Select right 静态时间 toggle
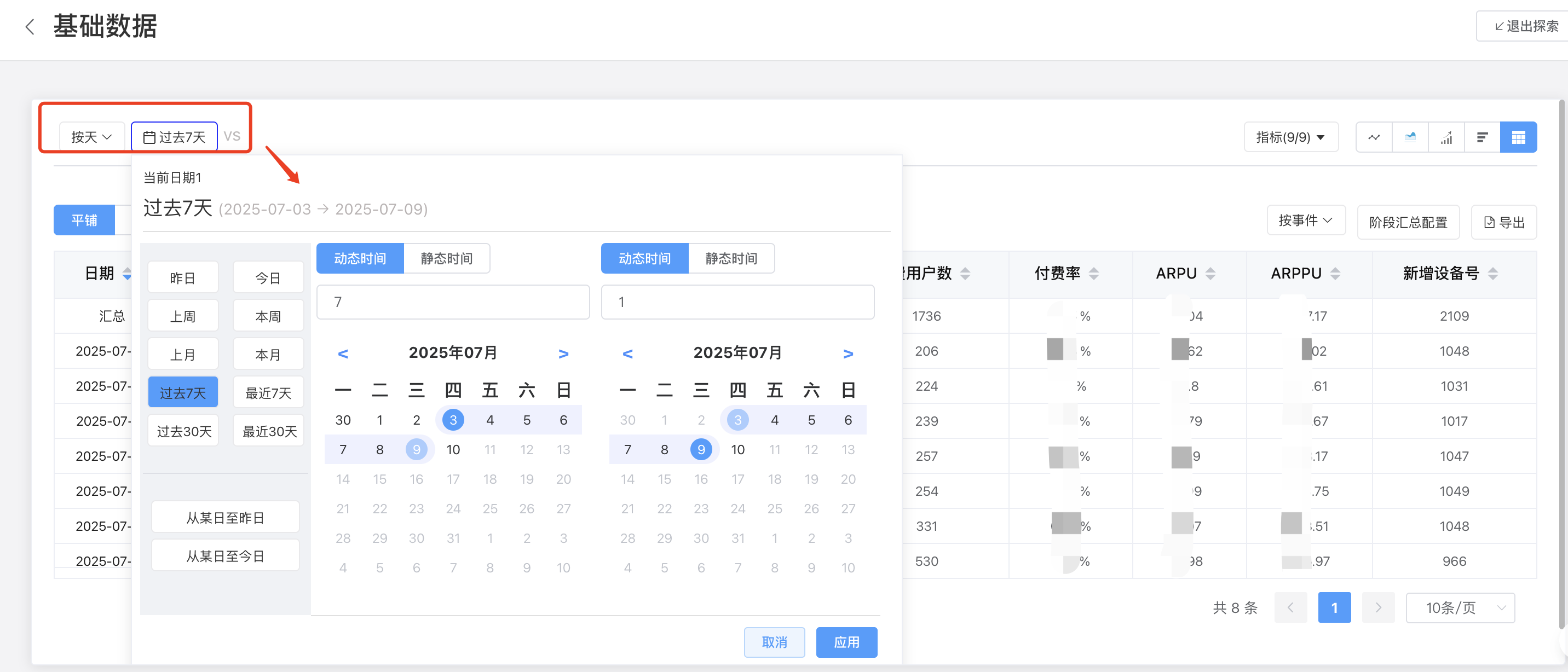 pyautogui.click(x=731, y=258)
